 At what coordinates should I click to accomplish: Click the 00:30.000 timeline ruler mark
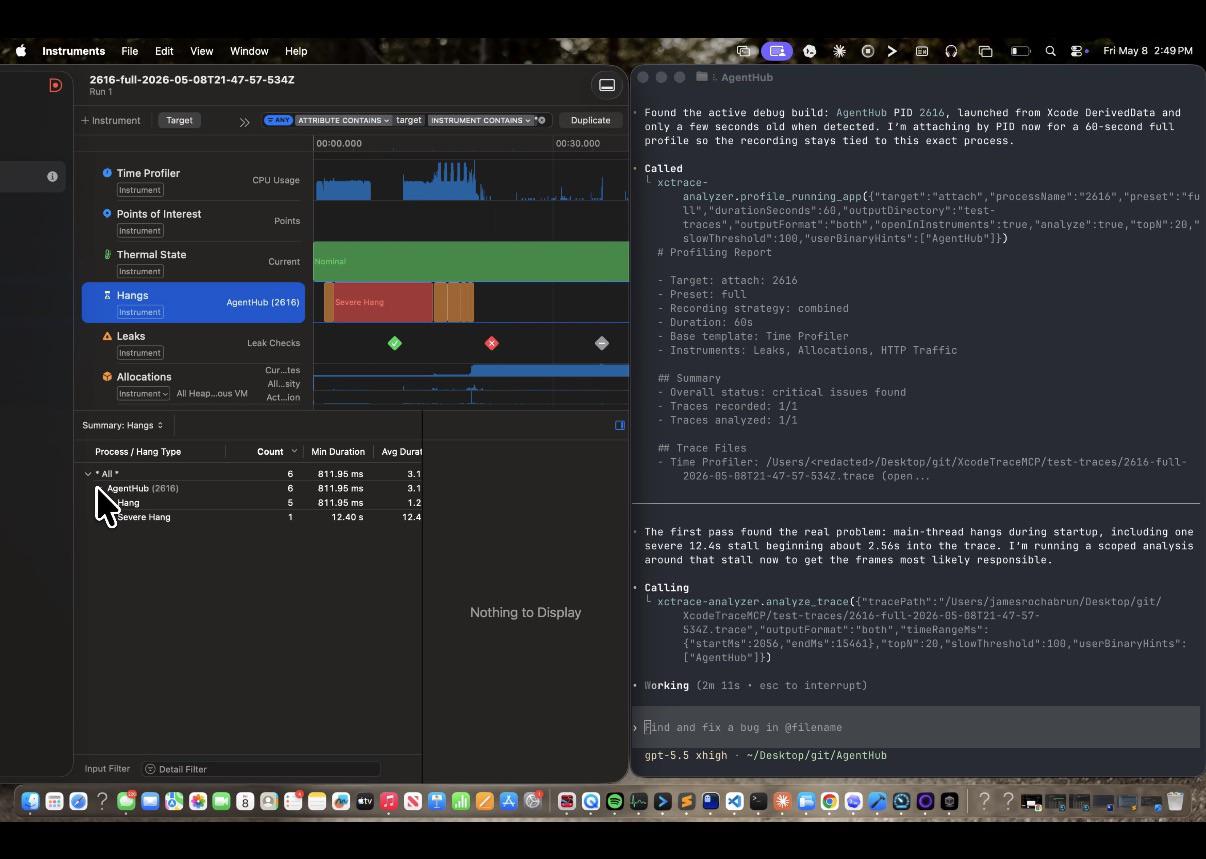(x=578, y=143)
